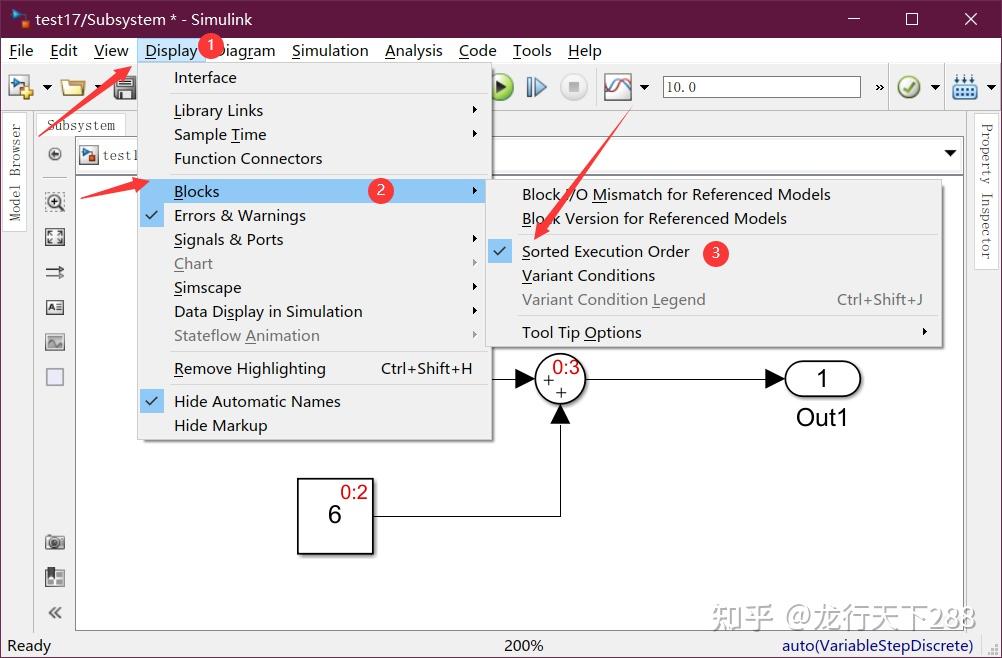Expand the Library Links submenu
1002x658 pixels.
(314, 111)
